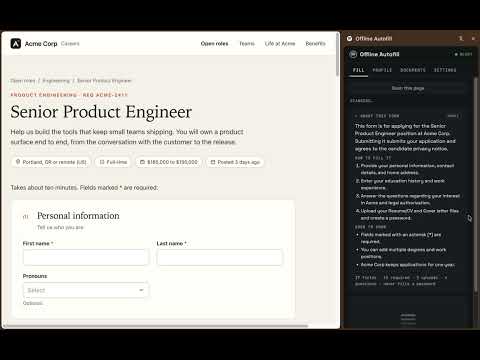
Task: Click the salary icon beside $165,000 to $190,000
Action: click(142, 162)
